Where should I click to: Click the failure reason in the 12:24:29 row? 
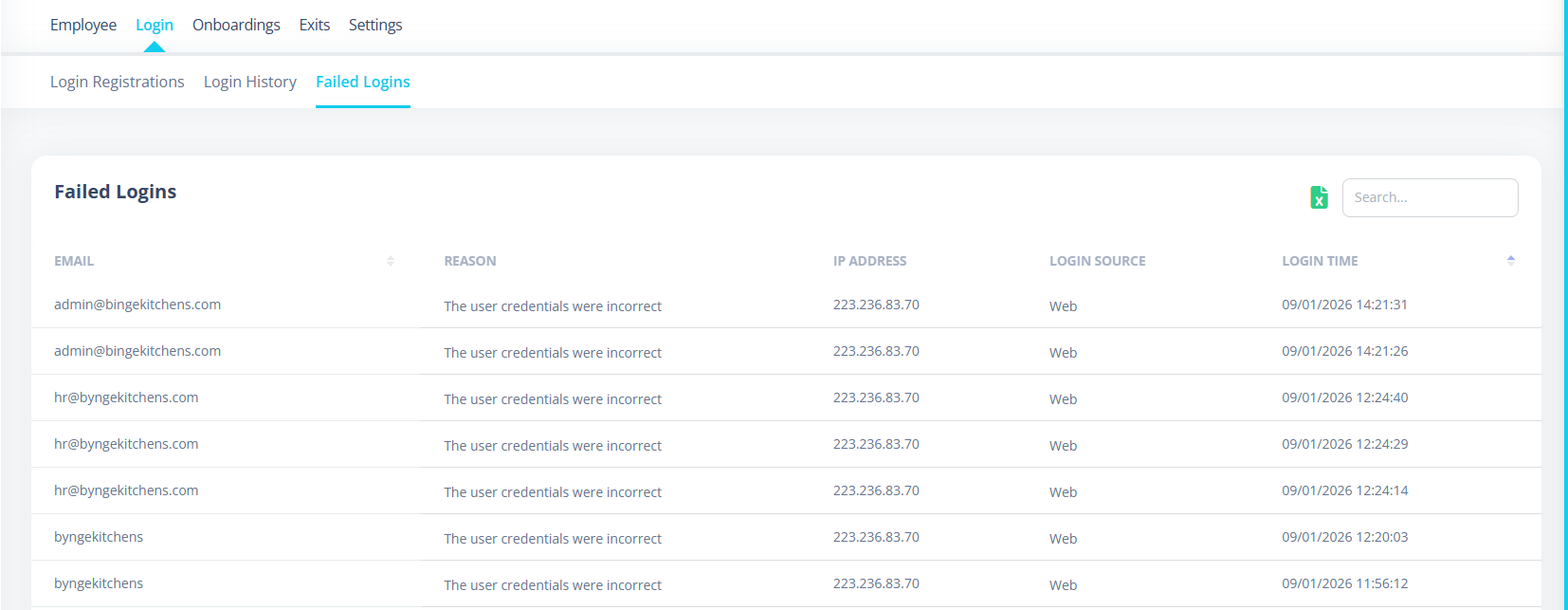click(553, 446)
